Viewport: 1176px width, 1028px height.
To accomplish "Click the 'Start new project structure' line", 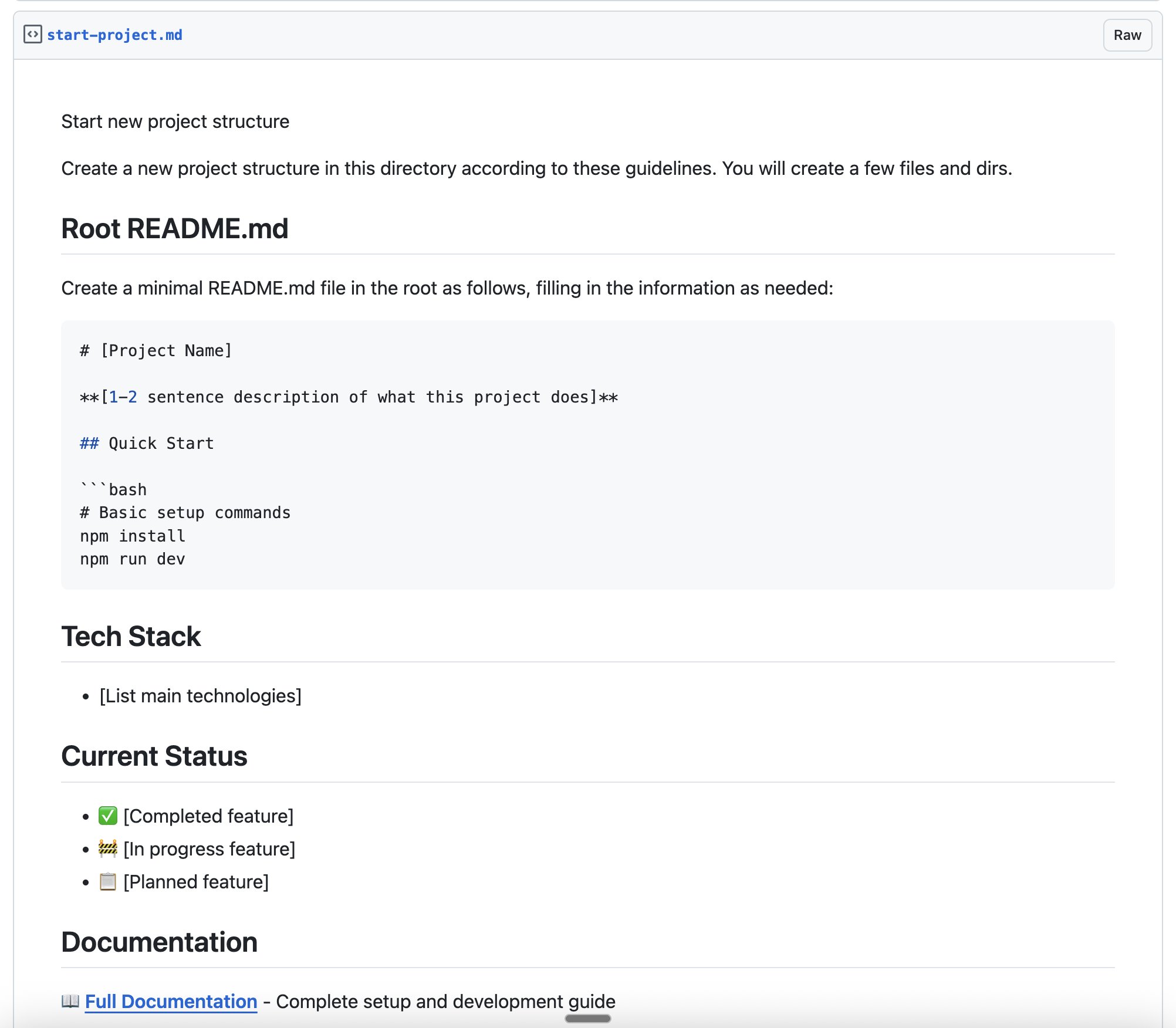I will click(x=175, y=121).
